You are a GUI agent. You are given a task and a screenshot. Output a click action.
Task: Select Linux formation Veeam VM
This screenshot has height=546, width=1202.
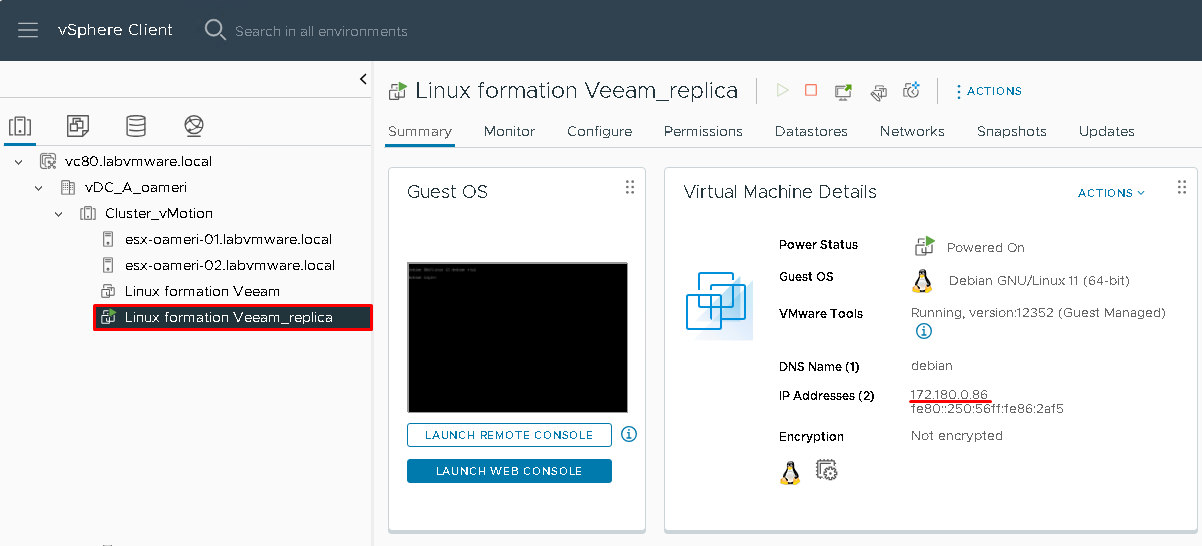[202, 291]
